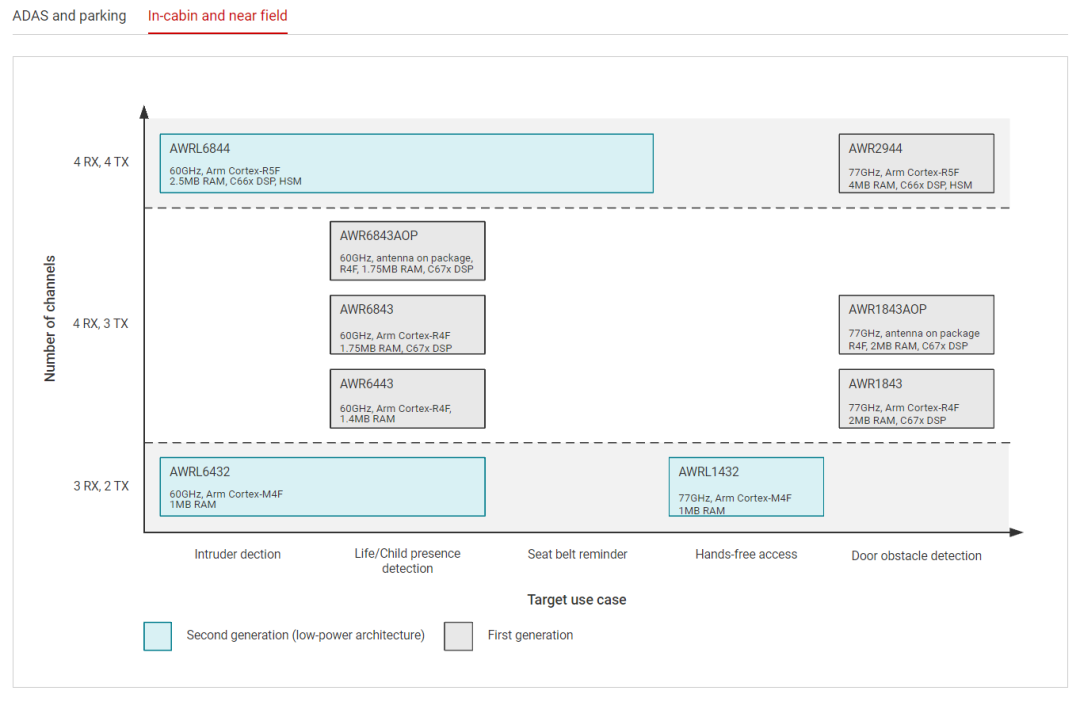Viewport: 1080px width, 702px height.
Task: Click the Target use case axis title
Action: tap(576, 600)
